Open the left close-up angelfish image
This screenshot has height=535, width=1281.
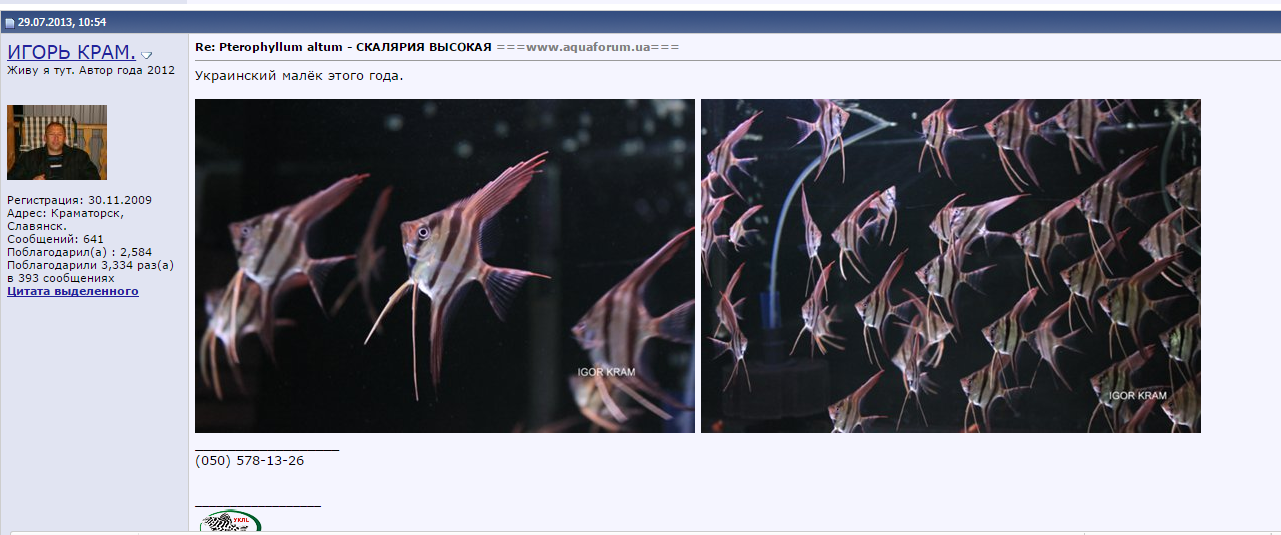click(444, 266)
